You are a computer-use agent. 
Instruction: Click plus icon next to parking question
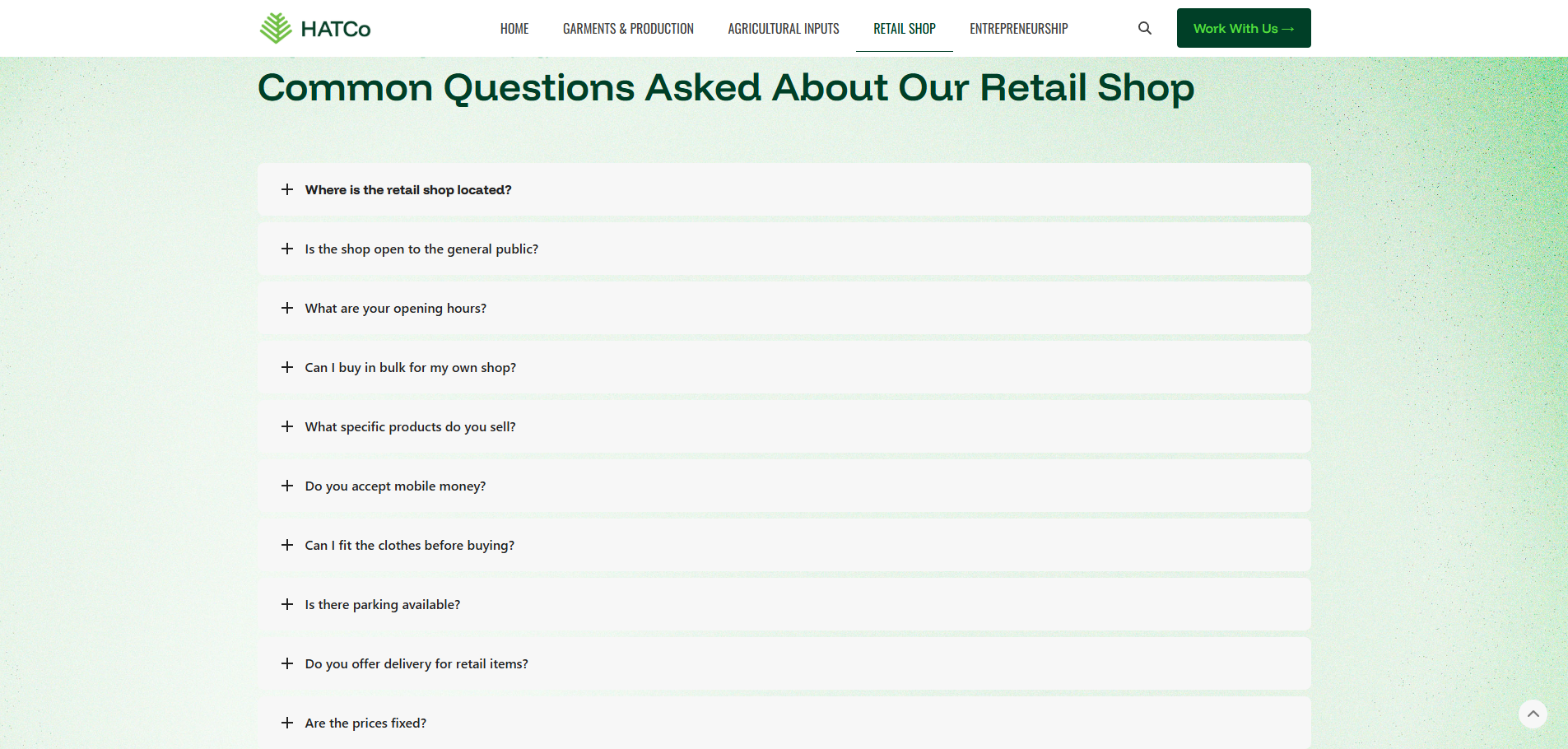(x=287, y=604)
